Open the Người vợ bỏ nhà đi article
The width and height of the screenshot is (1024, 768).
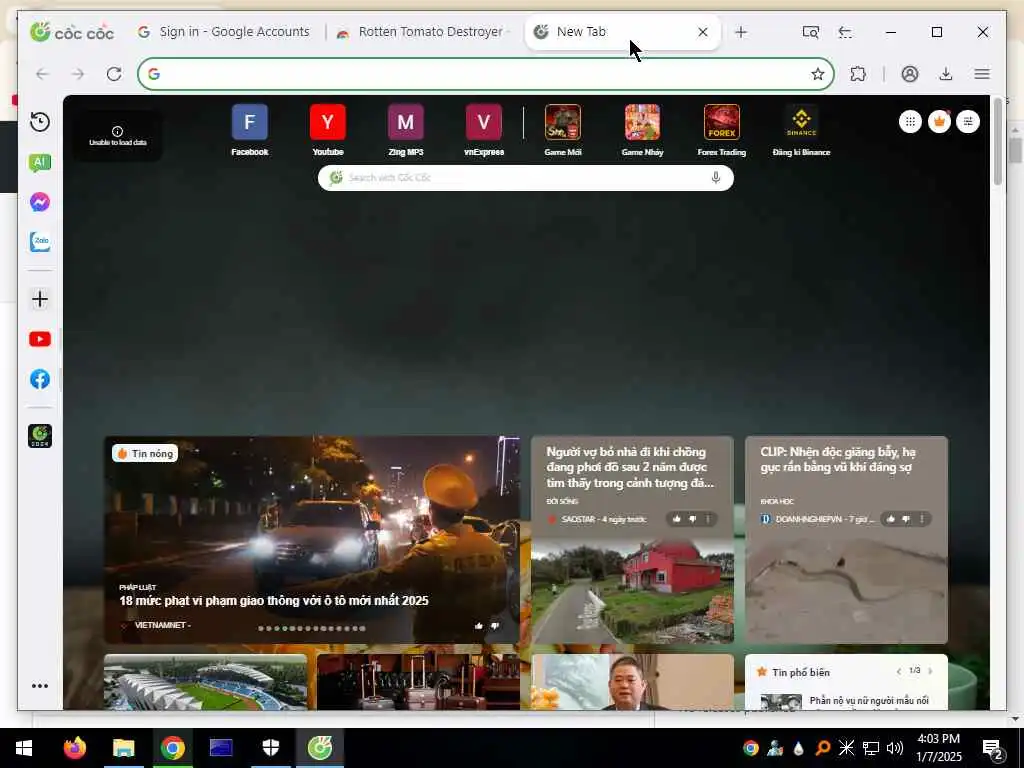point(632,539)
